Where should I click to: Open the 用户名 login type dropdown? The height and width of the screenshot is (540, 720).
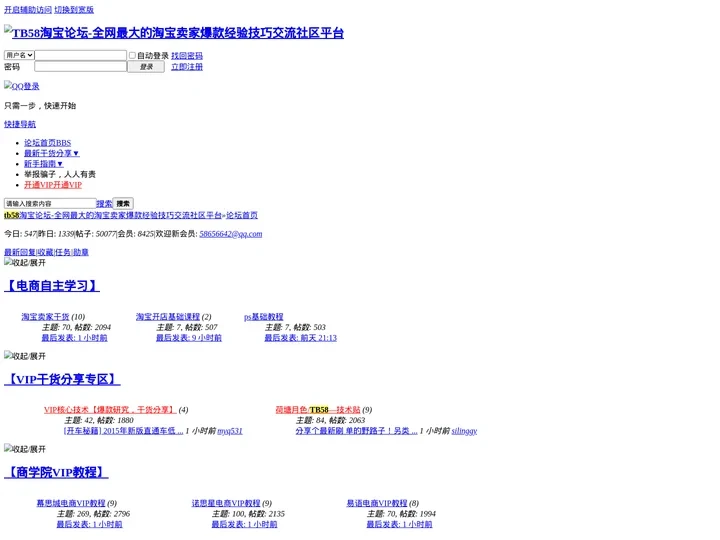(x=19, y=55)
